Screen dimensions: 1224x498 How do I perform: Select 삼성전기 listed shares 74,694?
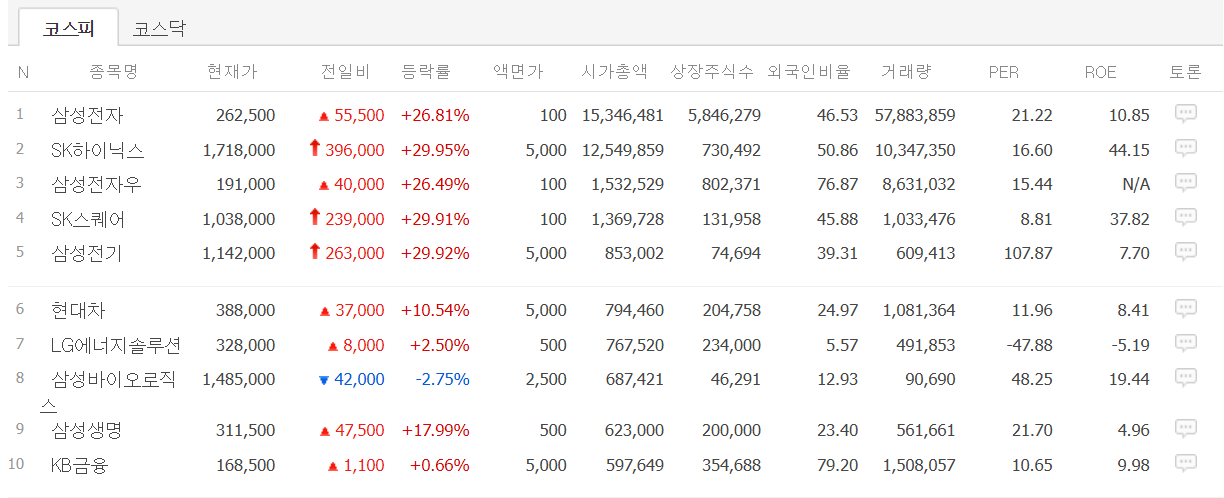tap(735, 253)
